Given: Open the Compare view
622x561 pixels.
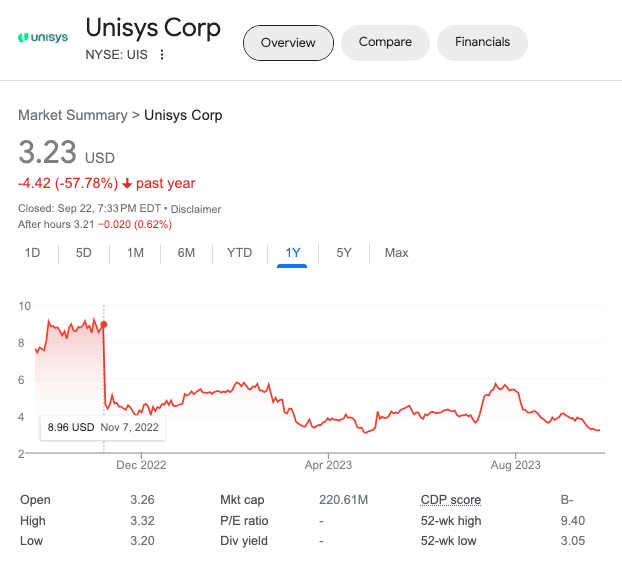Looking at the screenshot, I should 385,42.
